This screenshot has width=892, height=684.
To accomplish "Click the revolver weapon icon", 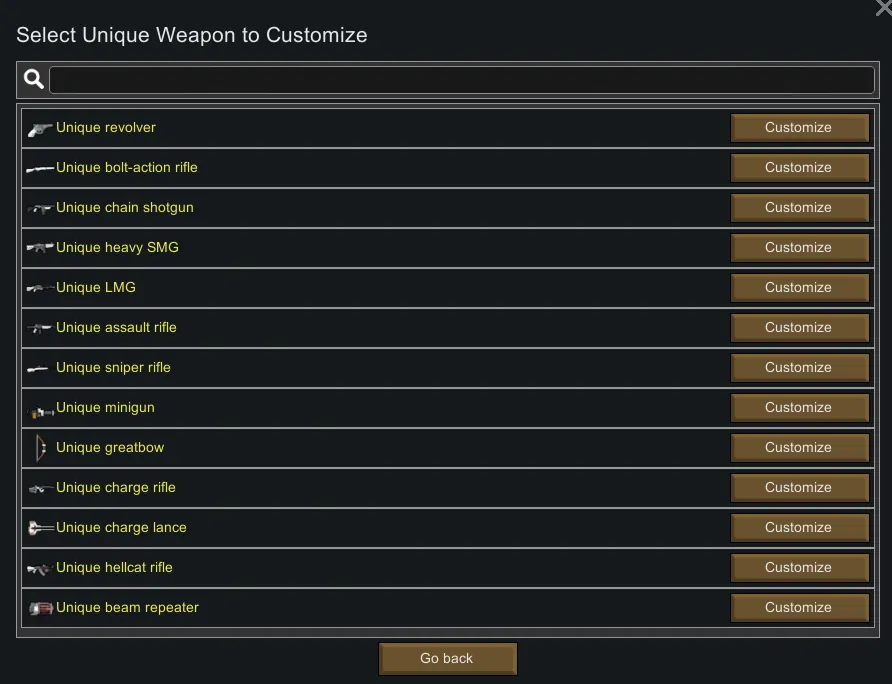I will (40, 128).
